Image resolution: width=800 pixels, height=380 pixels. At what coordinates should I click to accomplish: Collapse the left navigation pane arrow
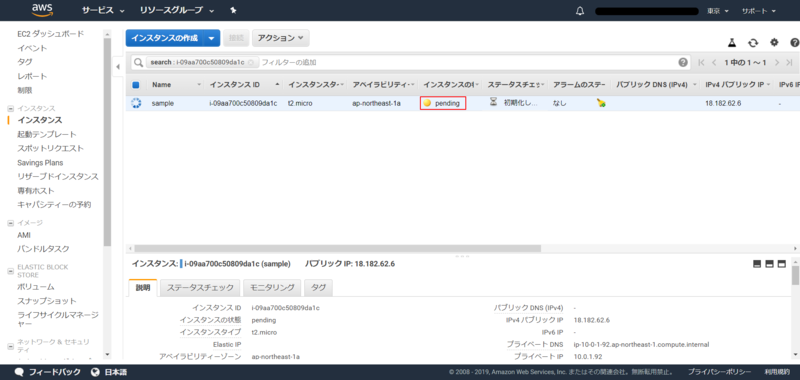(118, 67)
